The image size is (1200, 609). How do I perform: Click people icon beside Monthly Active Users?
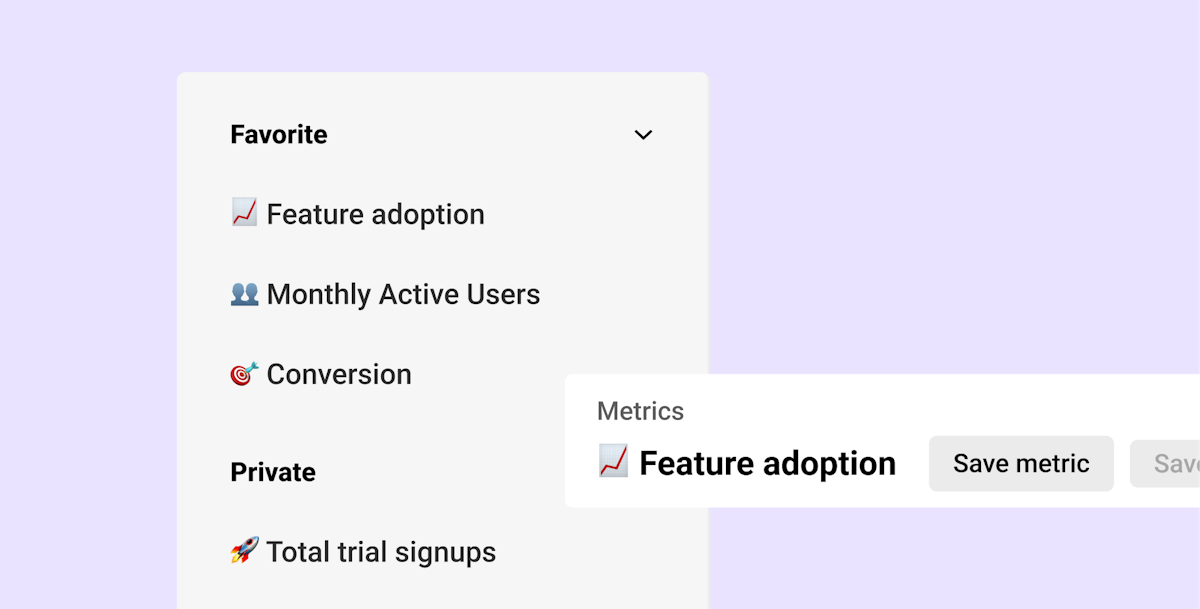[244, 294]
